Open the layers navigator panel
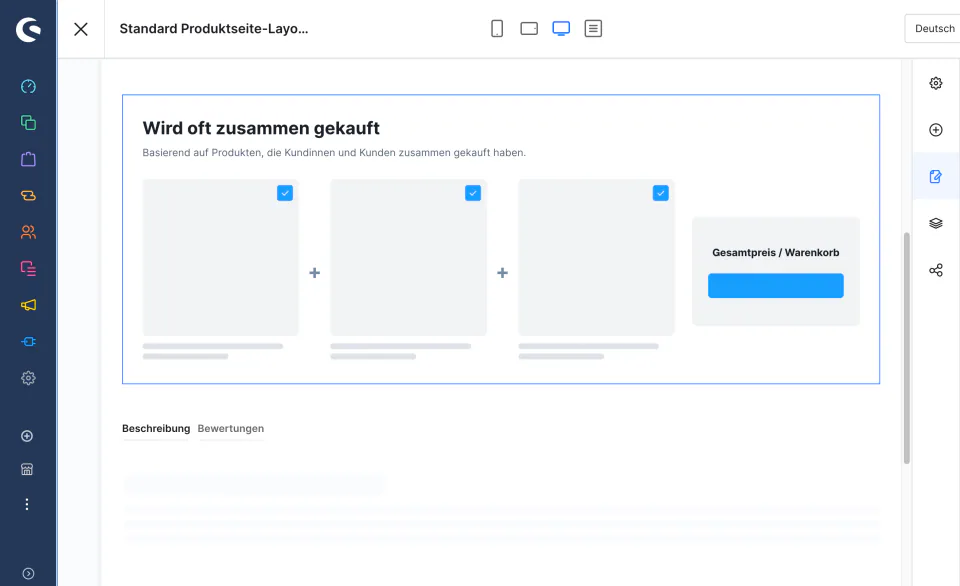The image size is (960, 586). [936, 224]
